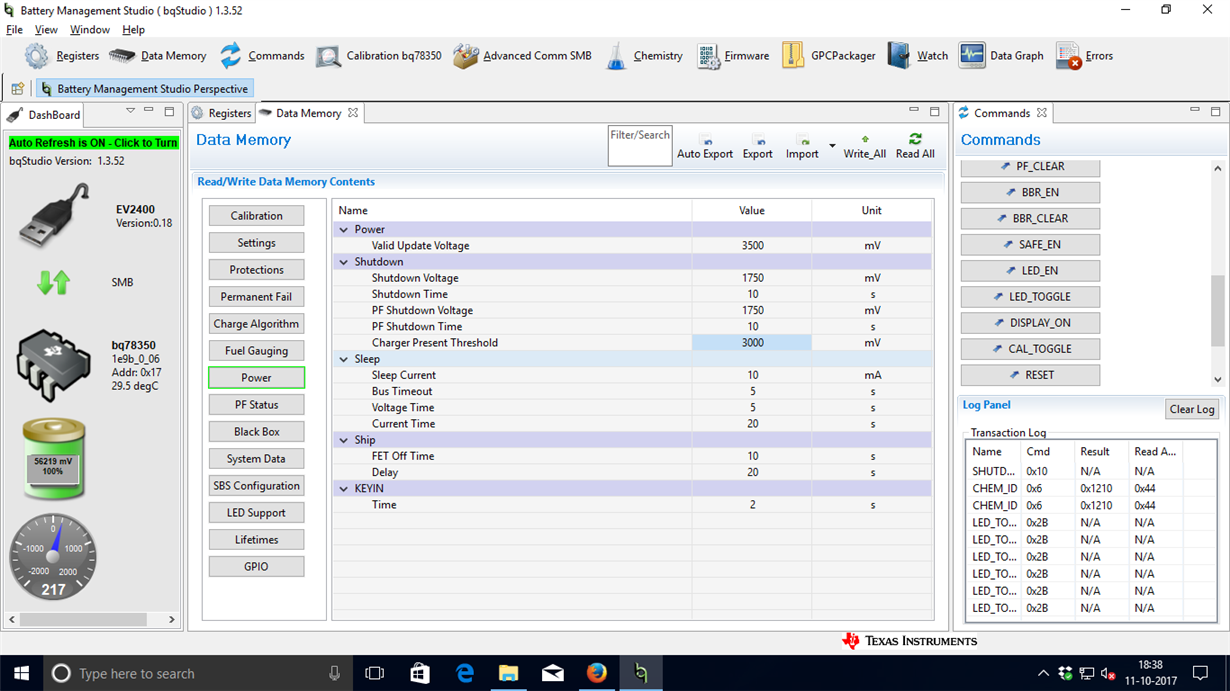Click the Export icon in Data Memory
The height and width of the screenshot is (691, 1230).
[x=757, y=141]
